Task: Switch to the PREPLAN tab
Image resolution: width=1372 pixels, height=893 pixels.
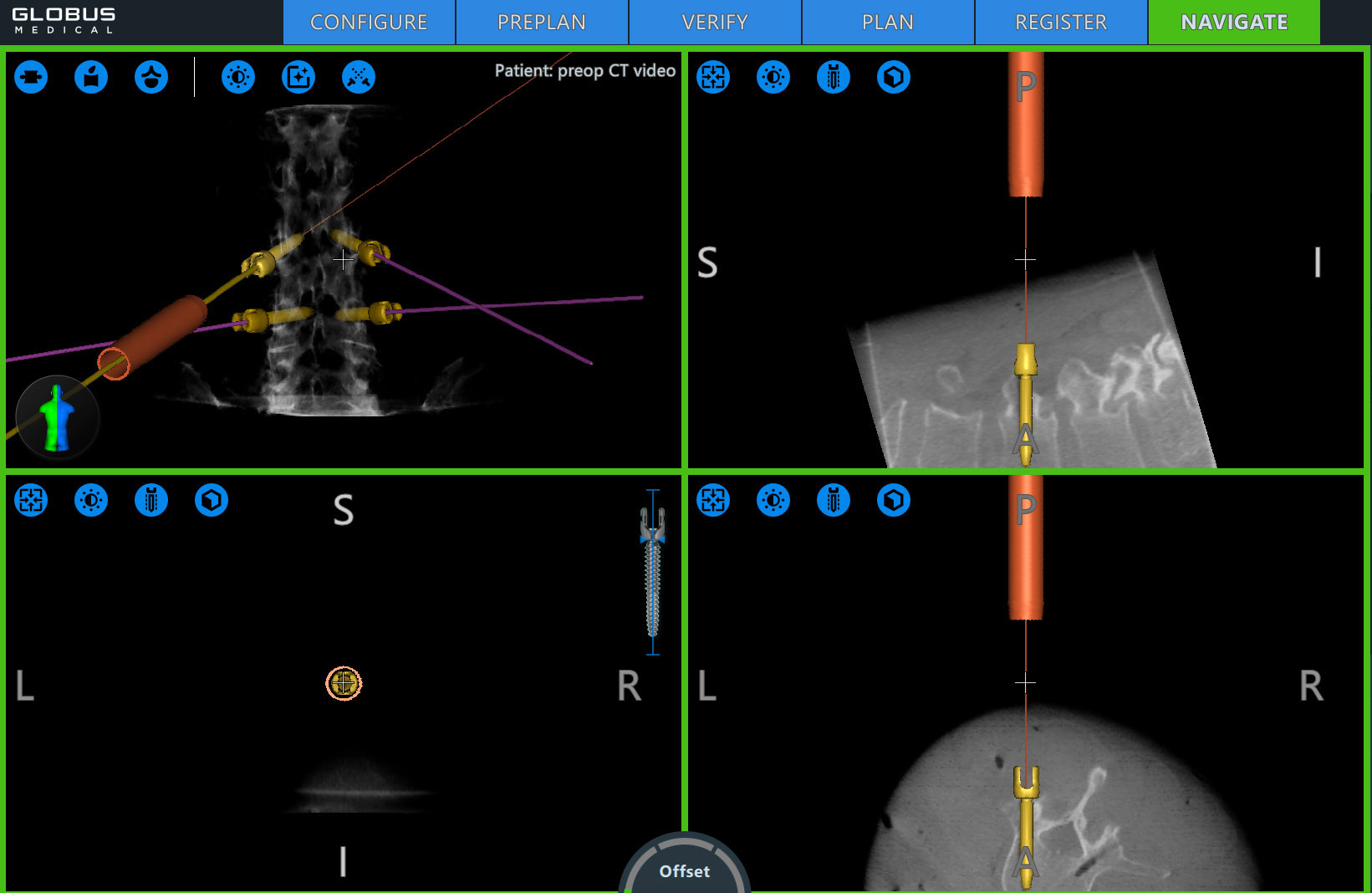Action: (x=542, y=22)
